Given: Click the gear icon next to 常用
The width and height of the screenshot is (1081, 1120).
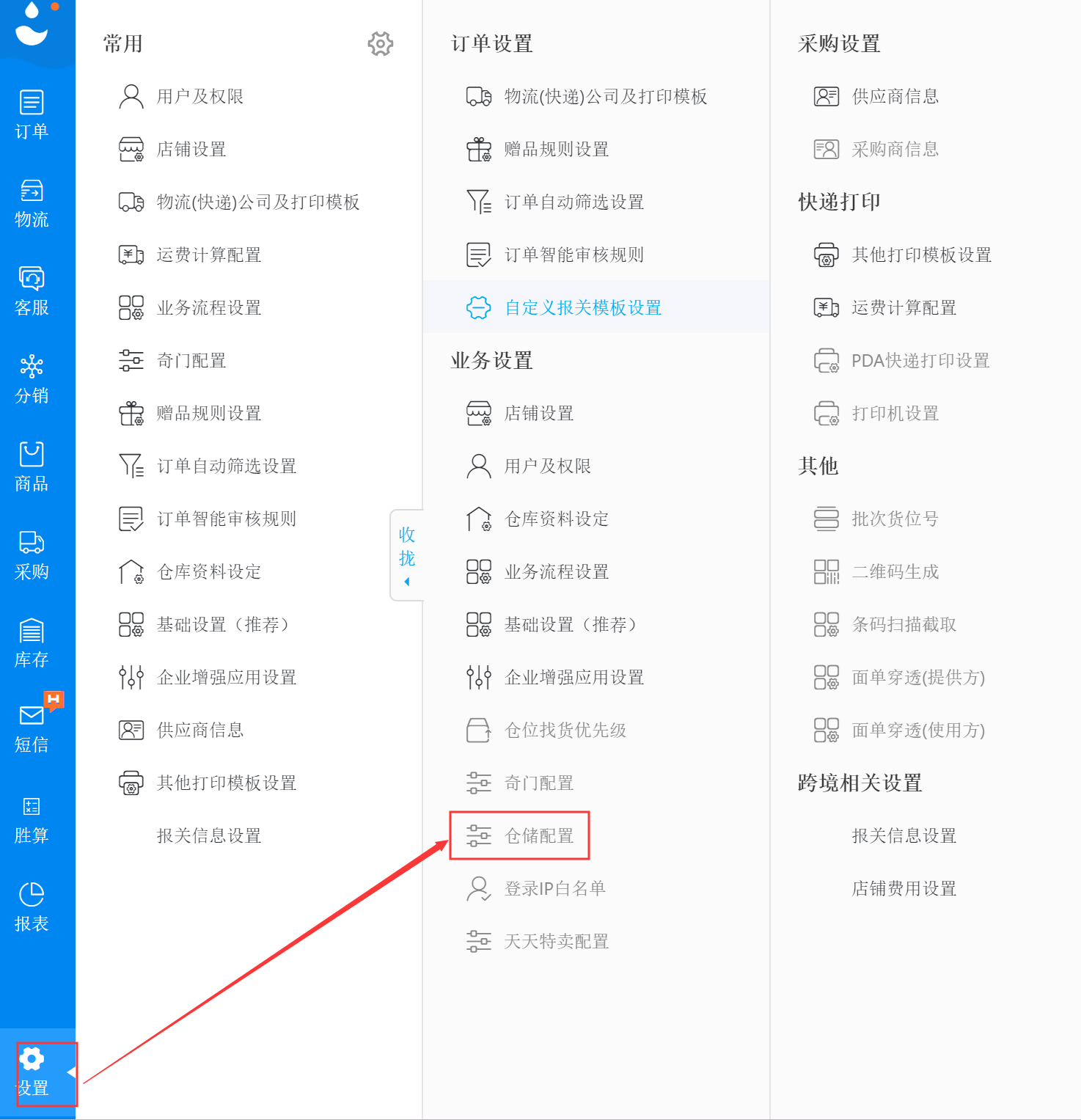Looking at the screenshot, I should tap(380, 43).
